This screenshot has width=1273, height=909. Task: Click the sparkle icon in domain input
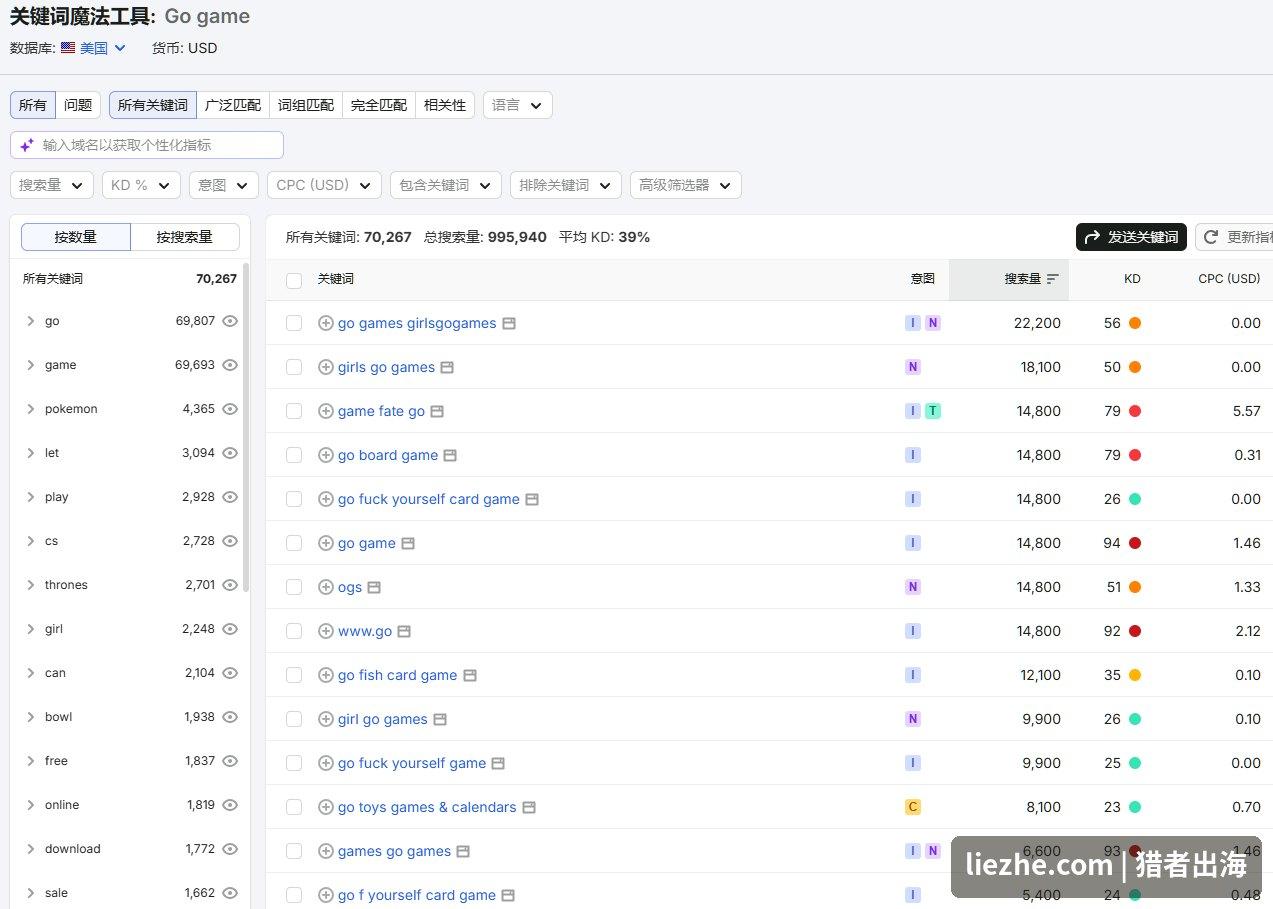pos(27,145)
